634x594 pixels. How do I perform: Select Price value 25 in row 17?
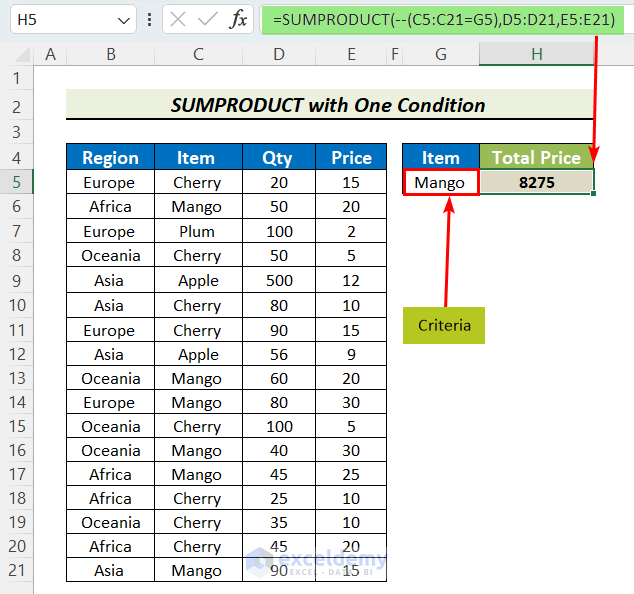pyautogui.click(x=351, y=474)
